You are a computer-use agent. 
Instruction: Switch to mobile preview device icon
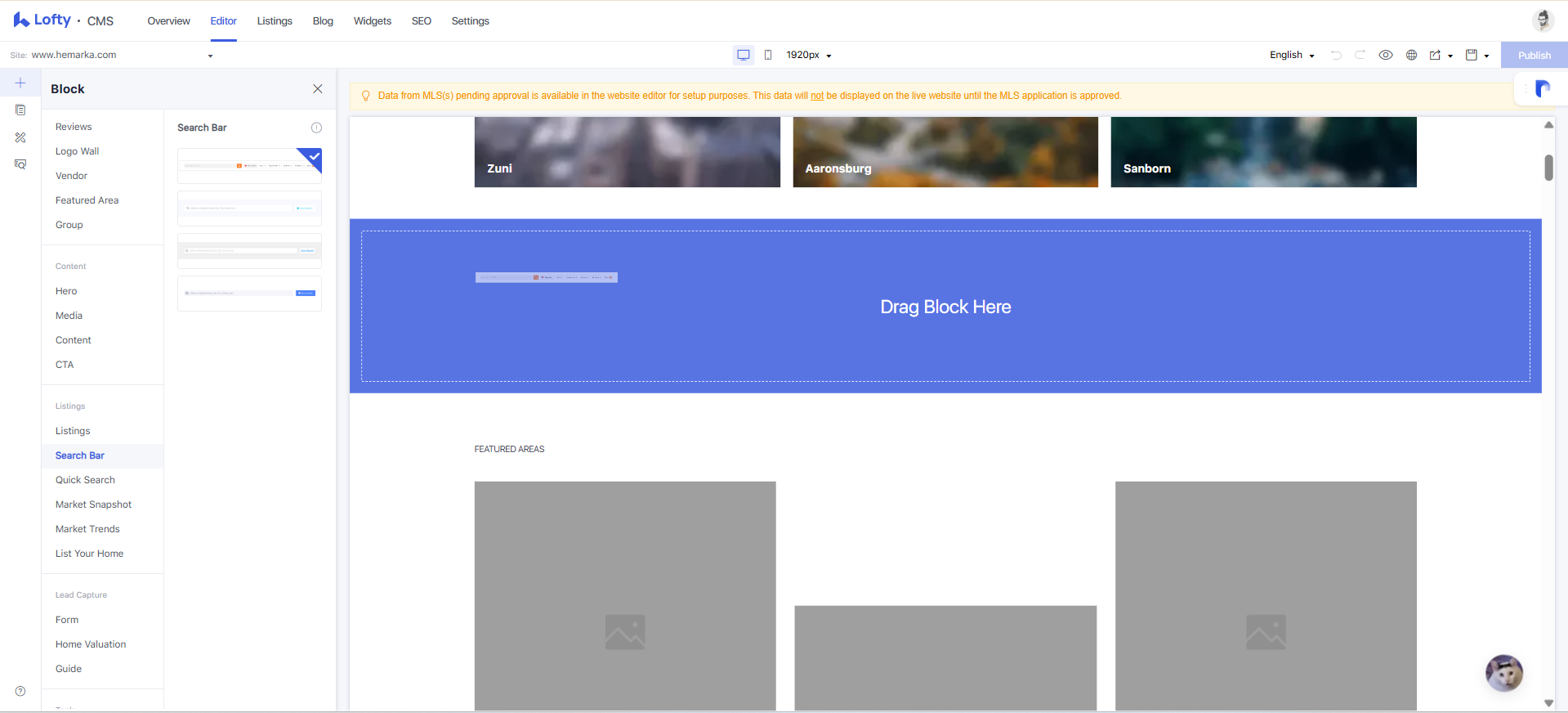pyautogui.click(x=768, y=55)
